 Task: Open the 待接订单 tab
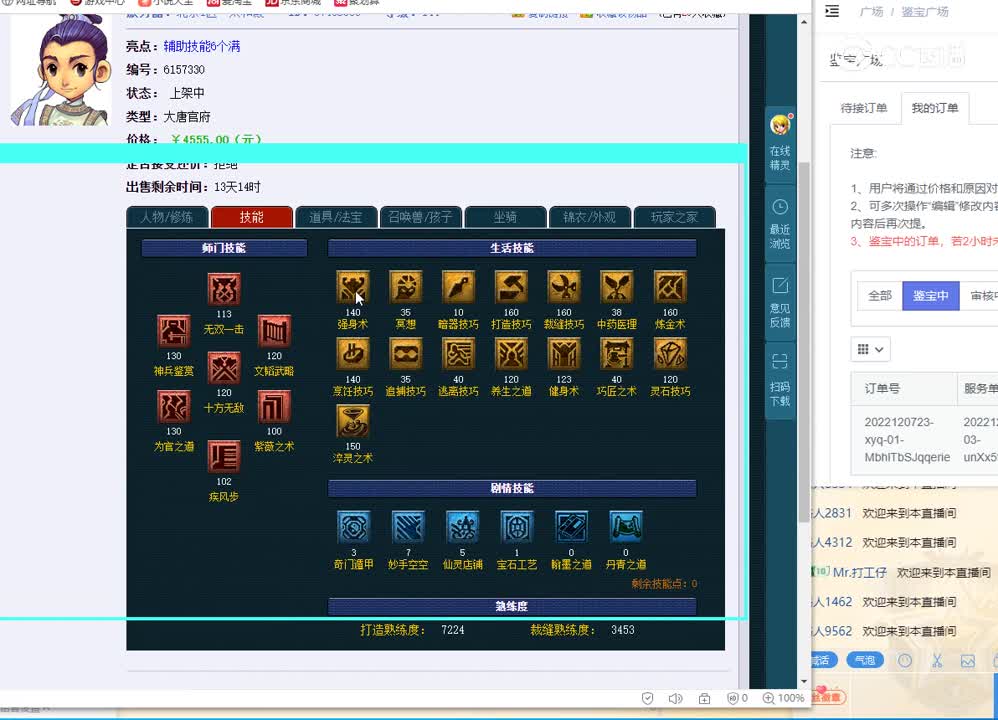pyautogui.click(x=864, y=108)
